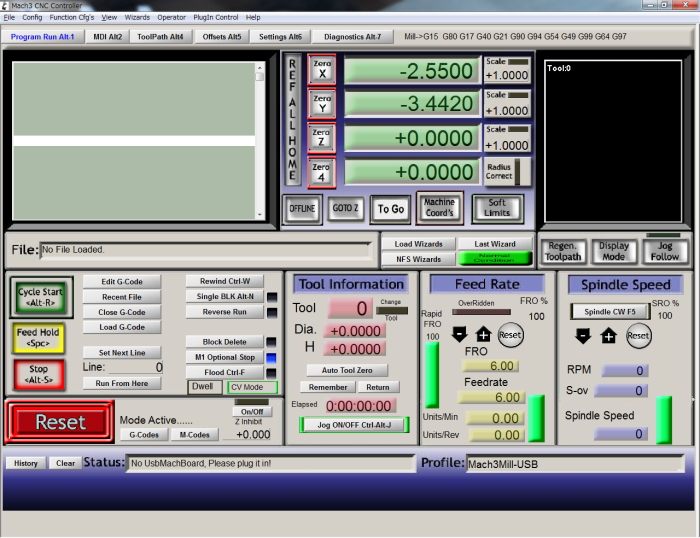Enable Flood Ctrl-F coolant

click(x=225, y=372)
